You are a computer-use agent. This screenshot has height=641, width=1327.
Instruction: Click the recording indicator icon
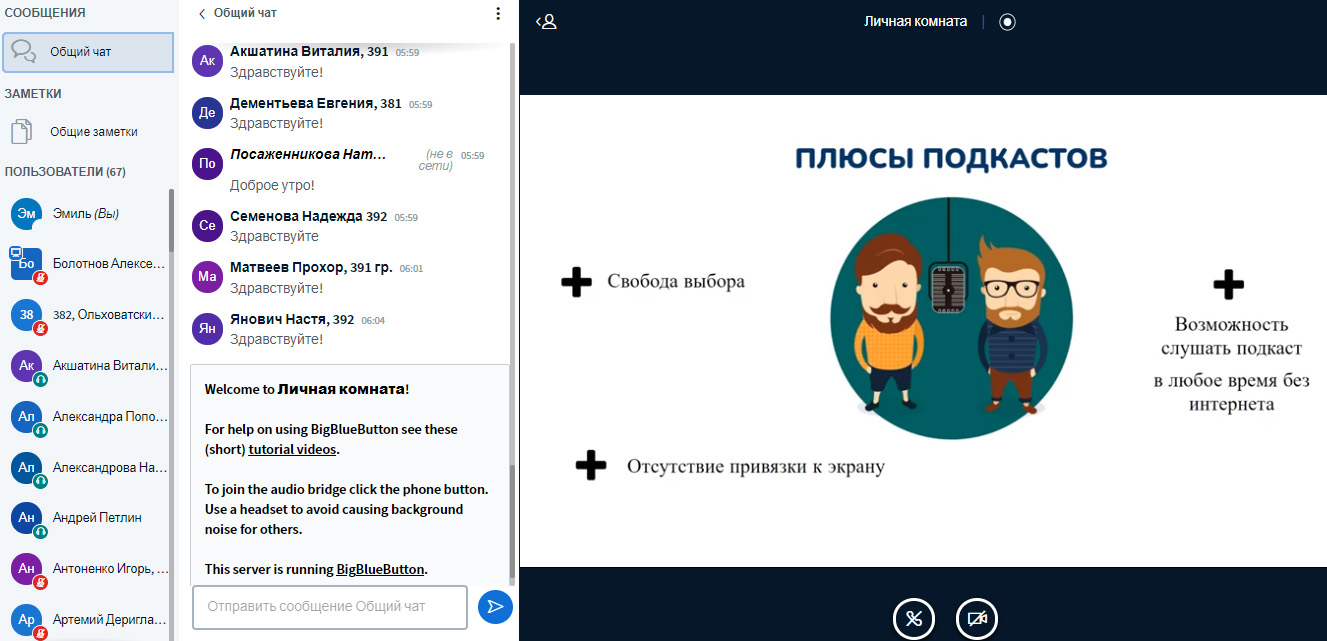1007,21
